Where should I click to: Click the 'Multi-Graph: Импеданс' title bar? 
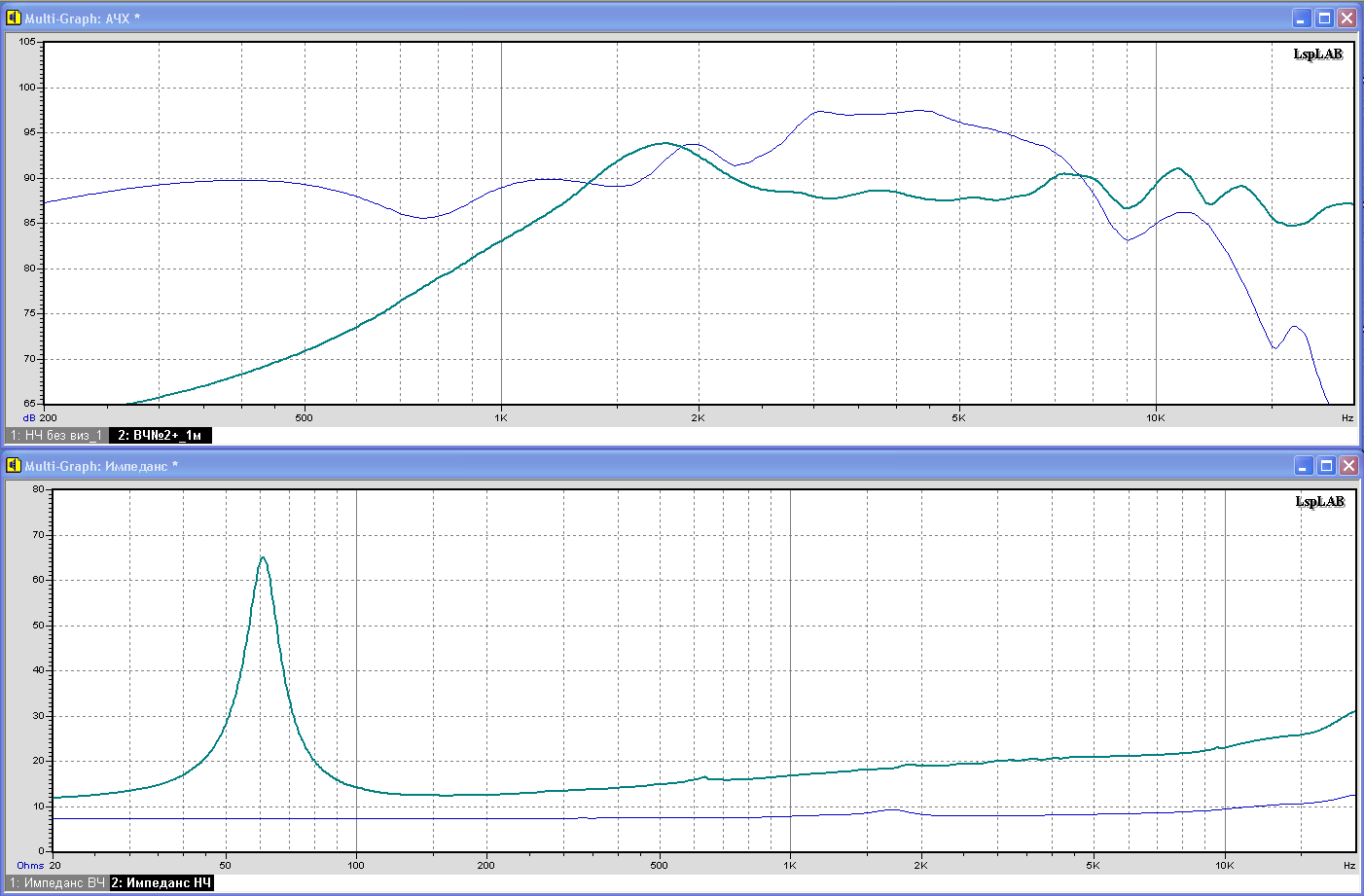coord(584,466)
